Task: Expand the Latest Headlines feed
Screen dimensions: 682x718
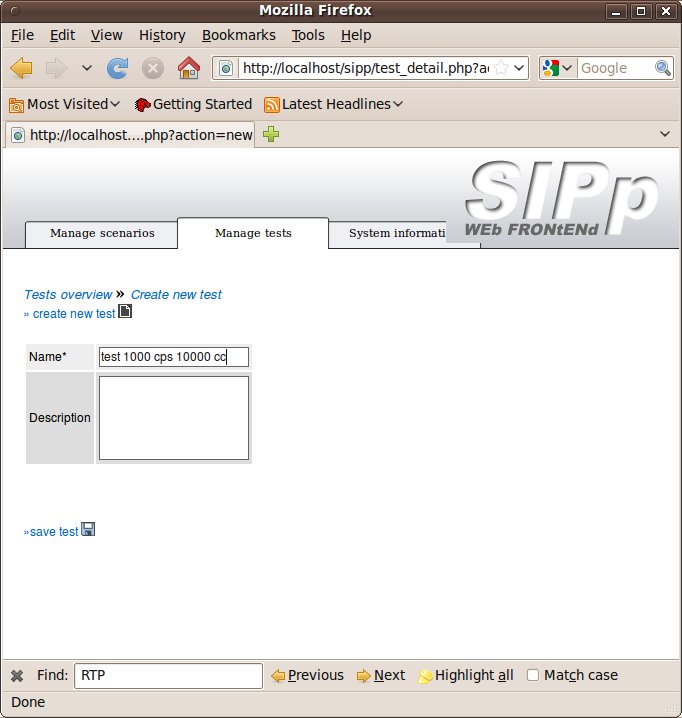Action: [333, 104]
